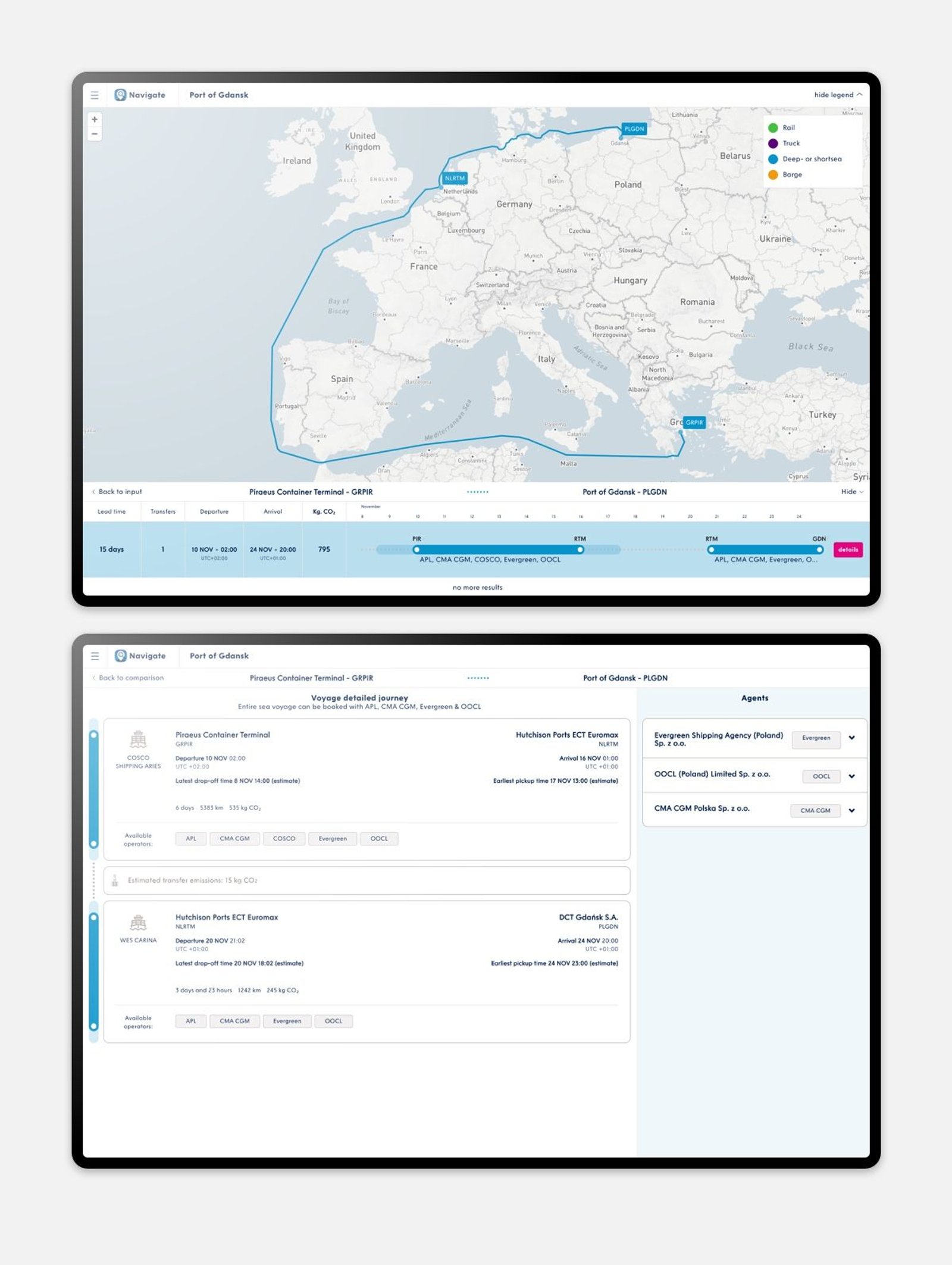This screenshot has width=952, height=1265.
Task: Click purple Truck legend dot
Action: tap(773, 143)
